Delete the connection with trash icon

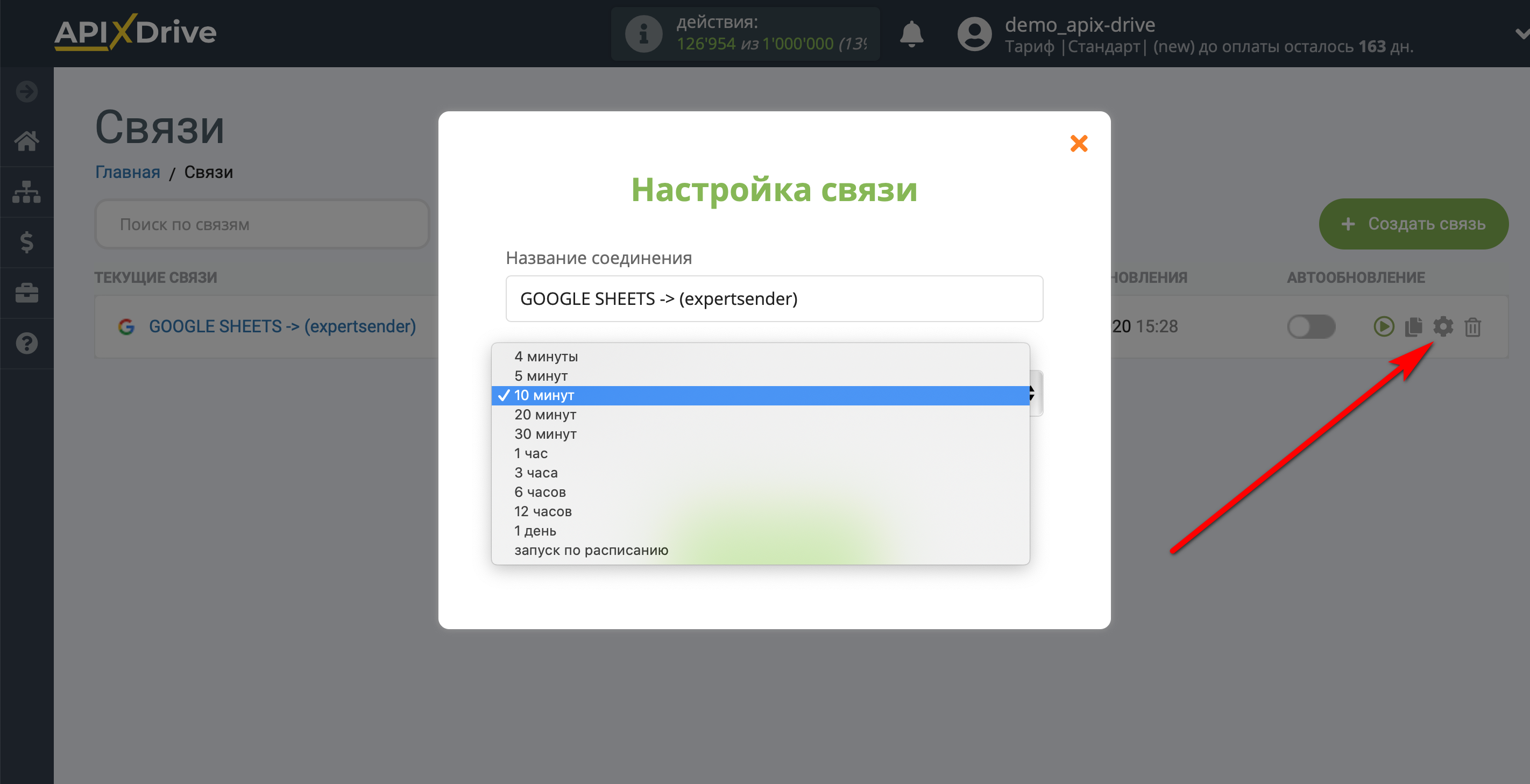pos(1472,326)
